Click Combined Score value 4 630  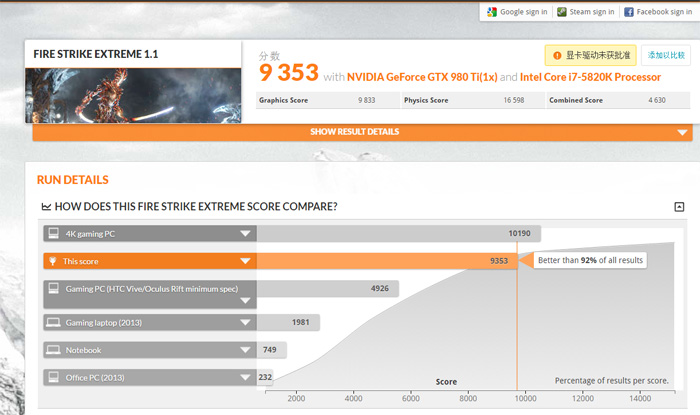coord(657,100)
